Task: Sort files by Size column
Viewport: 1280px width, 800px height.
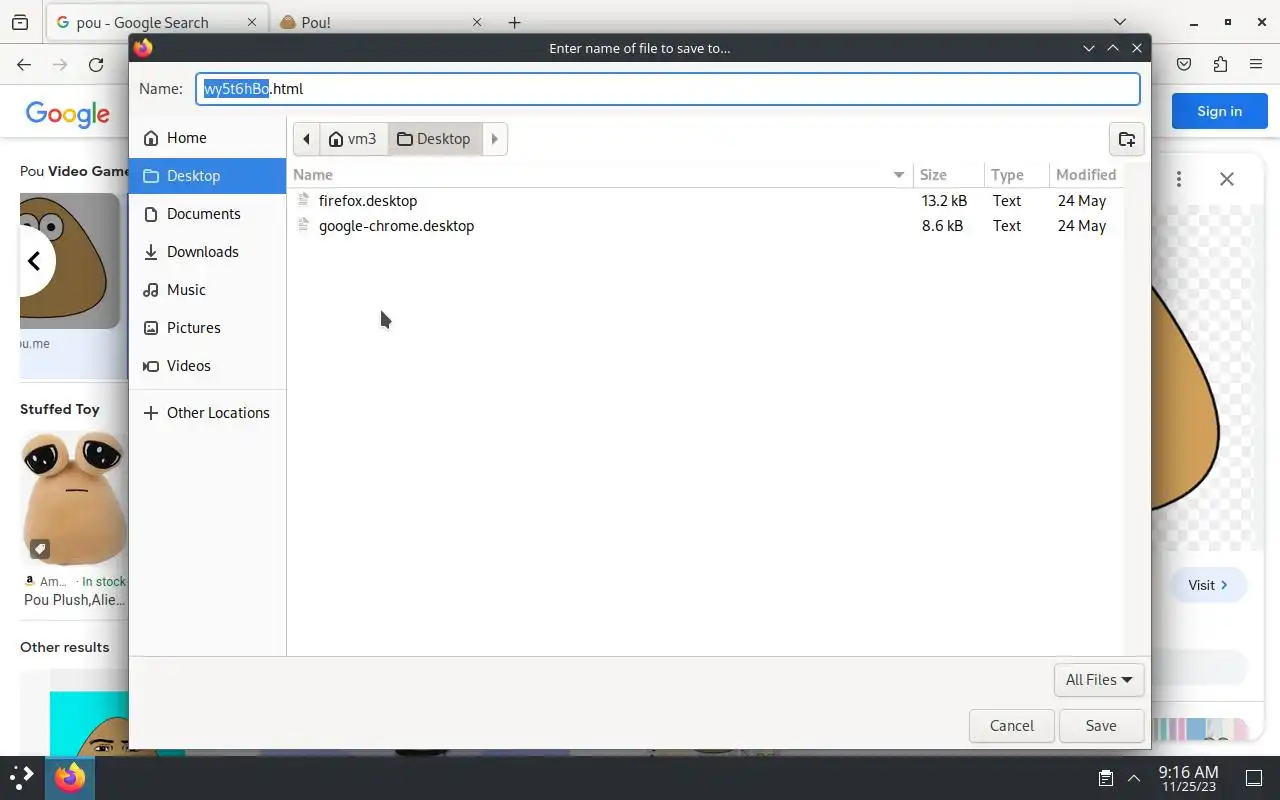Action: point(948,174)
